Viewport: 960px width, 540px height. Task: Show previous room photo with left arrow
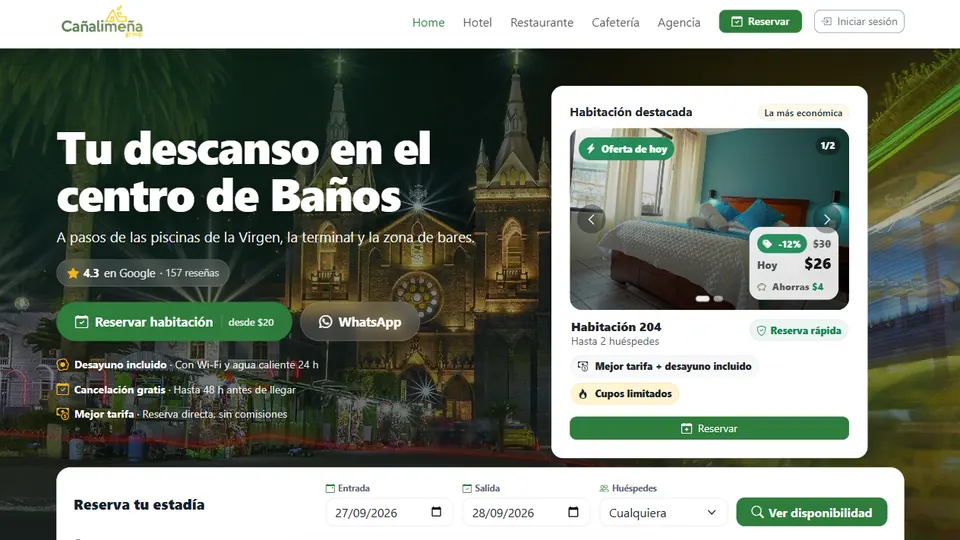(591, 219)
